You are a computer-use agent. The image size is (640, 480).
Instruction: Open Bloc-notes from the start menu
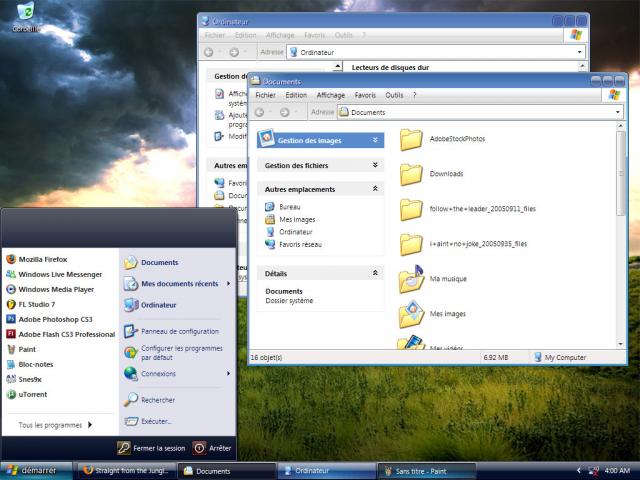pyautogui.click(x=30, y=364)
